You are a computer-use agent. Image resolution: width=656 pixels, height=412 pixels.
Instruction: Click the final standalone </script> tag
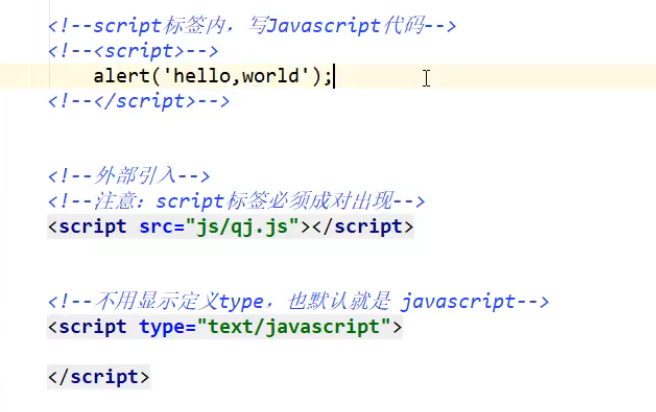pos(99,377)
